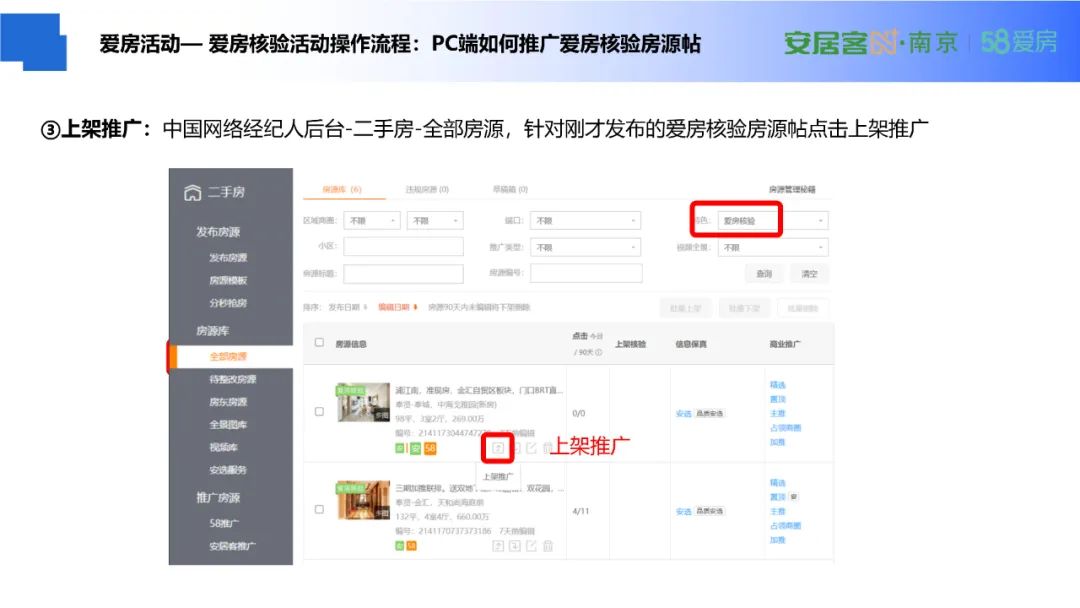1080x608 pixels.
Task: Click the edit icon for the 269.00万 listing
Action: click(x=531, y=448)
